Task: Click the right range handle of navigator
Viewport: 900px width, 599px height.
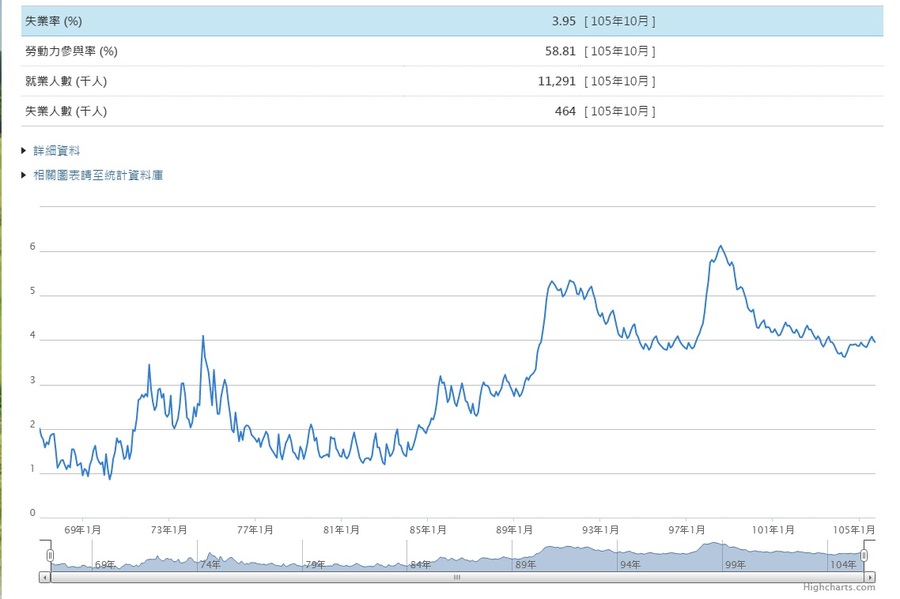Action: click(865, 555)
